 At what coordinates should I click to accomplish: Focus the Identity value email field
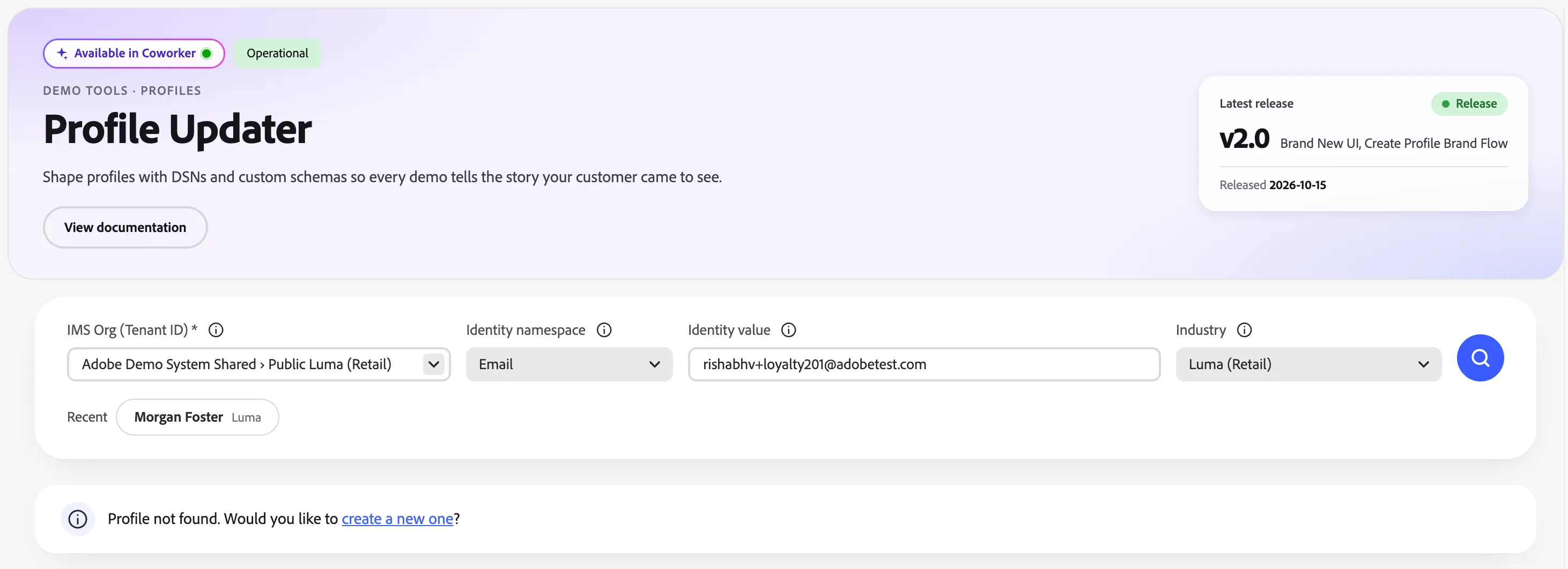pos(924,365)
